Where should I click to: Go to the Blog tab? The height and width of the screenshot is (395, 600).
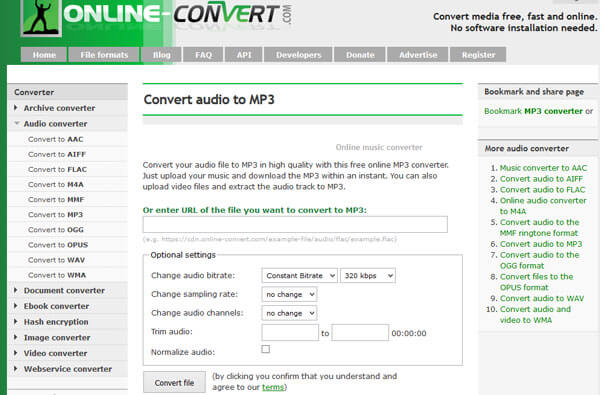161,55
